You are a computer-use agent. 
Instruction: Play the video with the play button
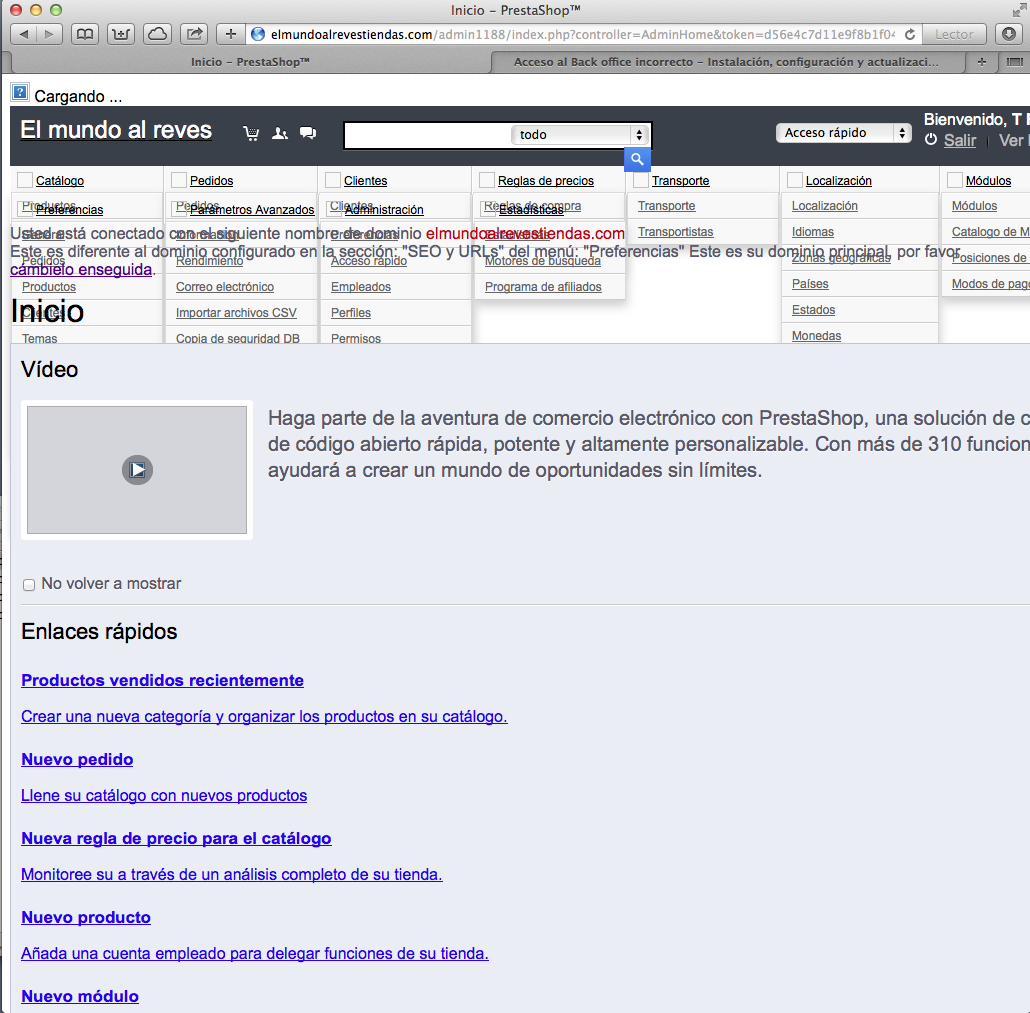click(x=137, y=470)
